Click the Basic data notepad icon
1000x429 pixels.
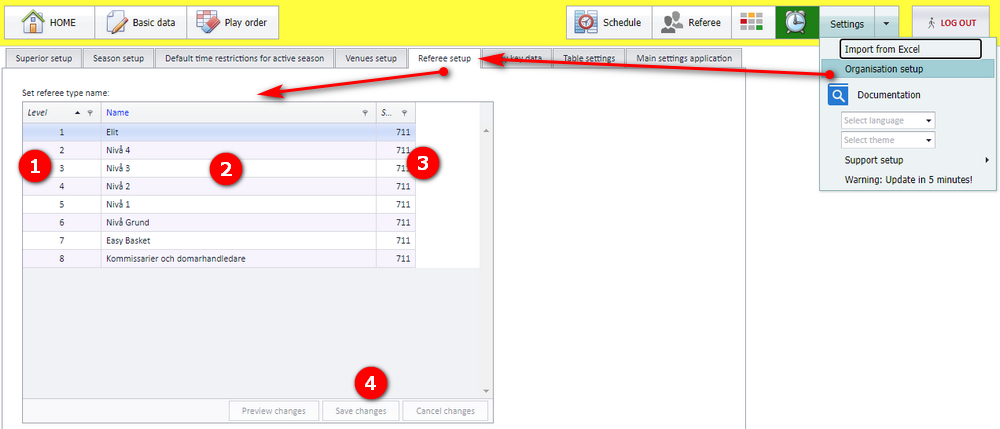tap(117, 22)
